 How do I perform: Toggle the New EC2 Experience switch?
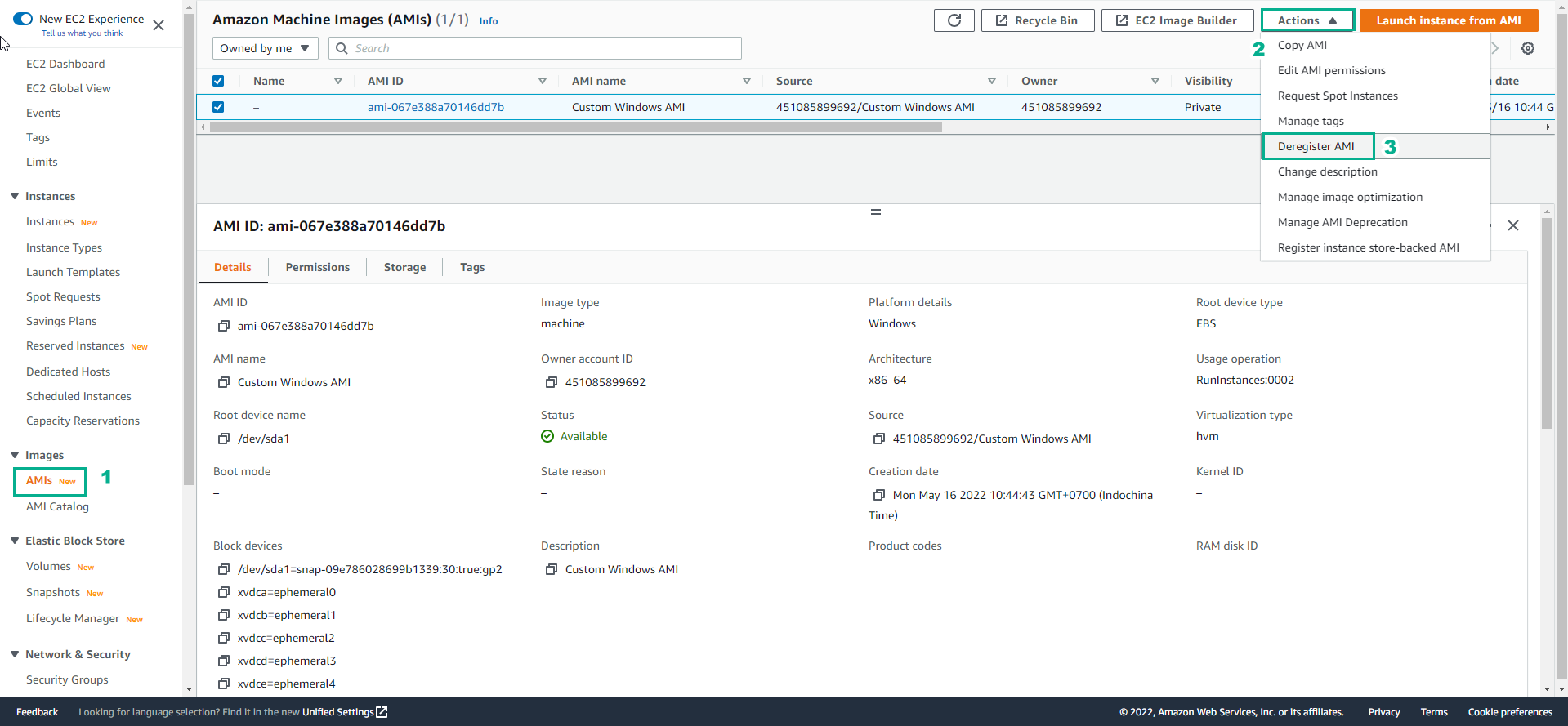(x=23, y=19)
